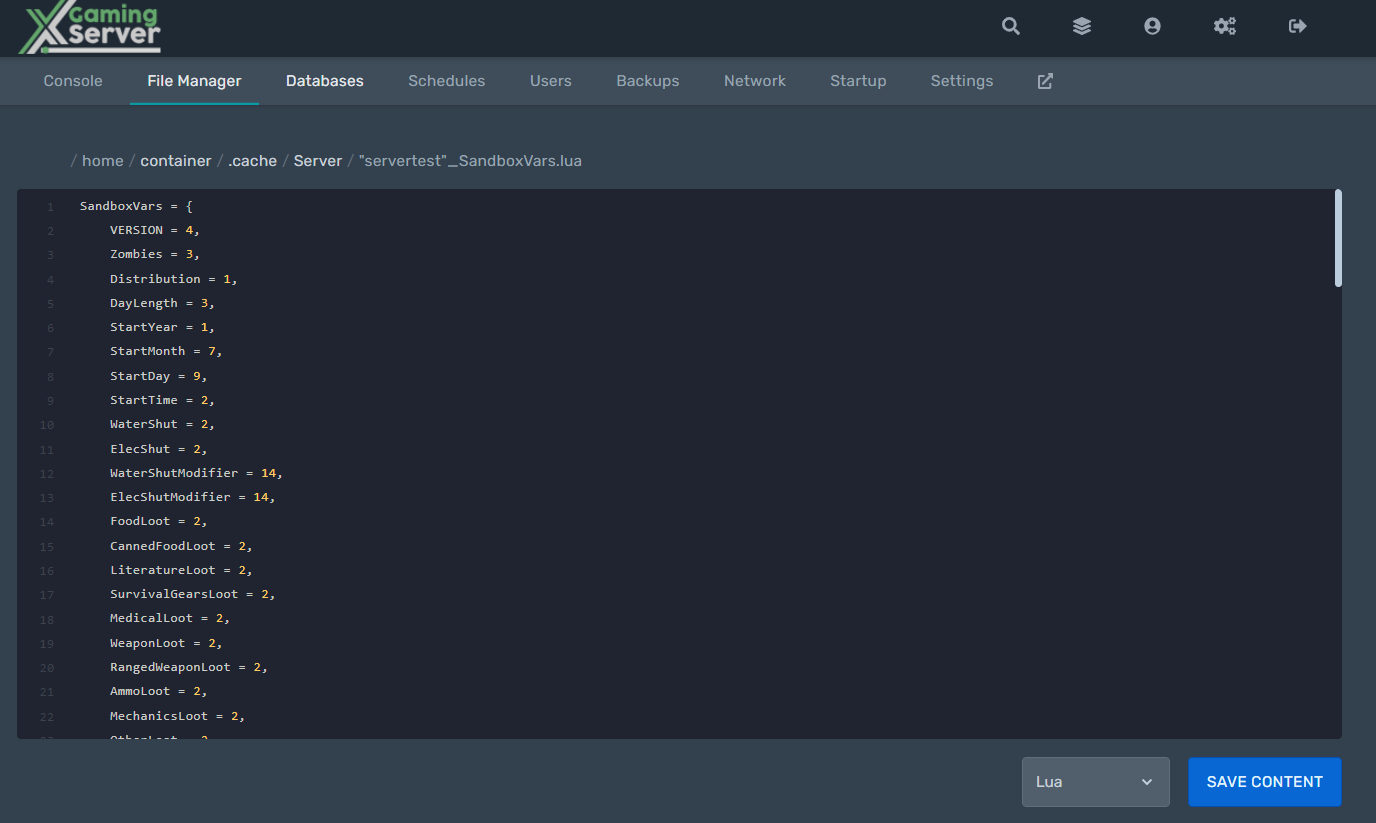
Task: Open external link icon in navigation bar
Action: click(x=1045, y=81)
